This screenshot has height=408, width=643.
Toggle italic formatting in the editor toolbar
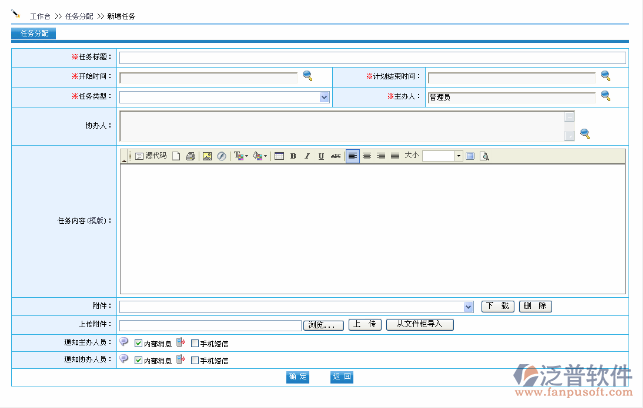coord(307,156)
